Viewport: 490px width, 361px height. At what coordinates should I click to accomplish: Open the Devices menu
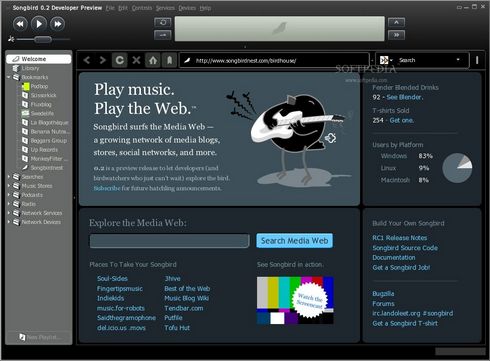point(187,8)
